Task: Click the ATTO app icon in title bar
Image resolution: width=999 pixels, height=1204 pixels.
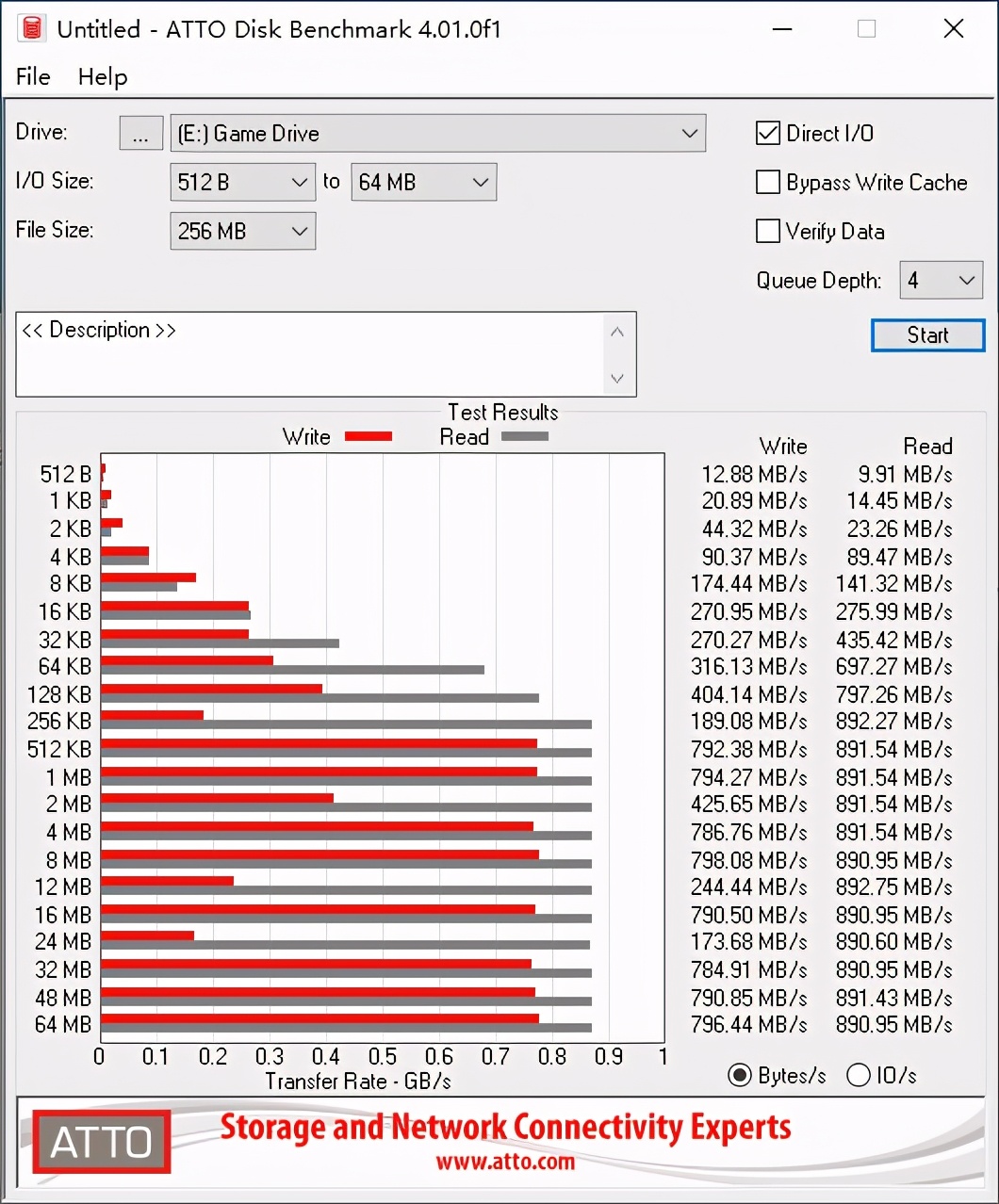Action: (32, 28)
